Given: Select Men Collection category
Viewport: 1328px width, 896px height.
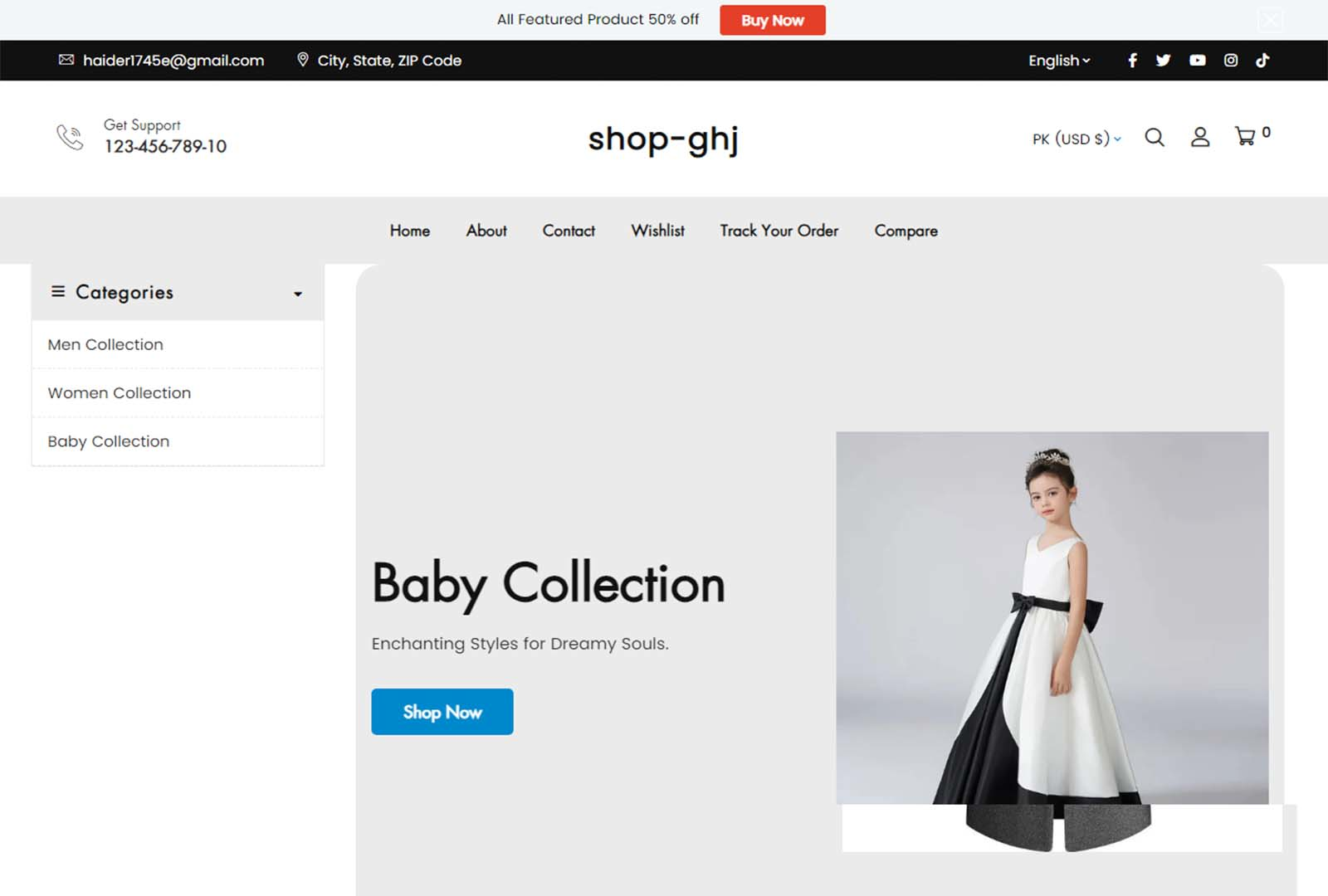Looking at the screenshot, I should [x=178, y=344].
